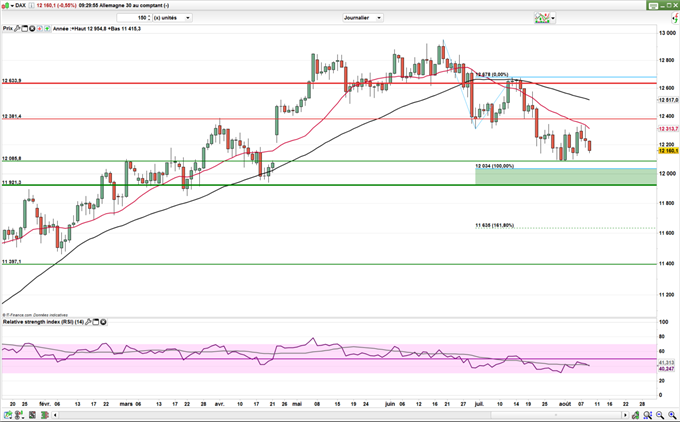This screenshot has height=422, width=680.
Task: Click the 11 636 (161,80%) Fibonacci label
Action: coord(494,226)
